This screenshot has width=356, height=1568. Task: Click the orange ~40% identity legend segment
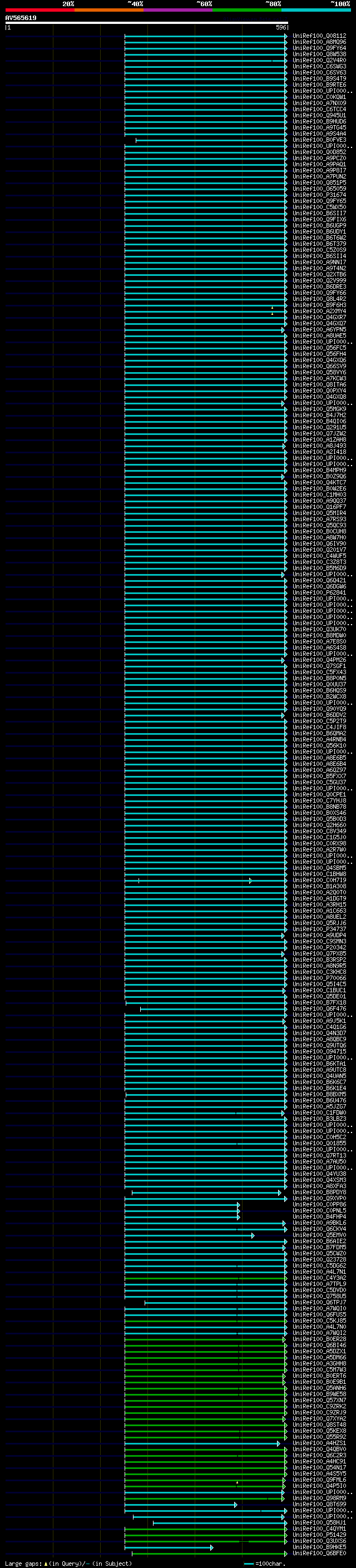(x=109, y=10)
